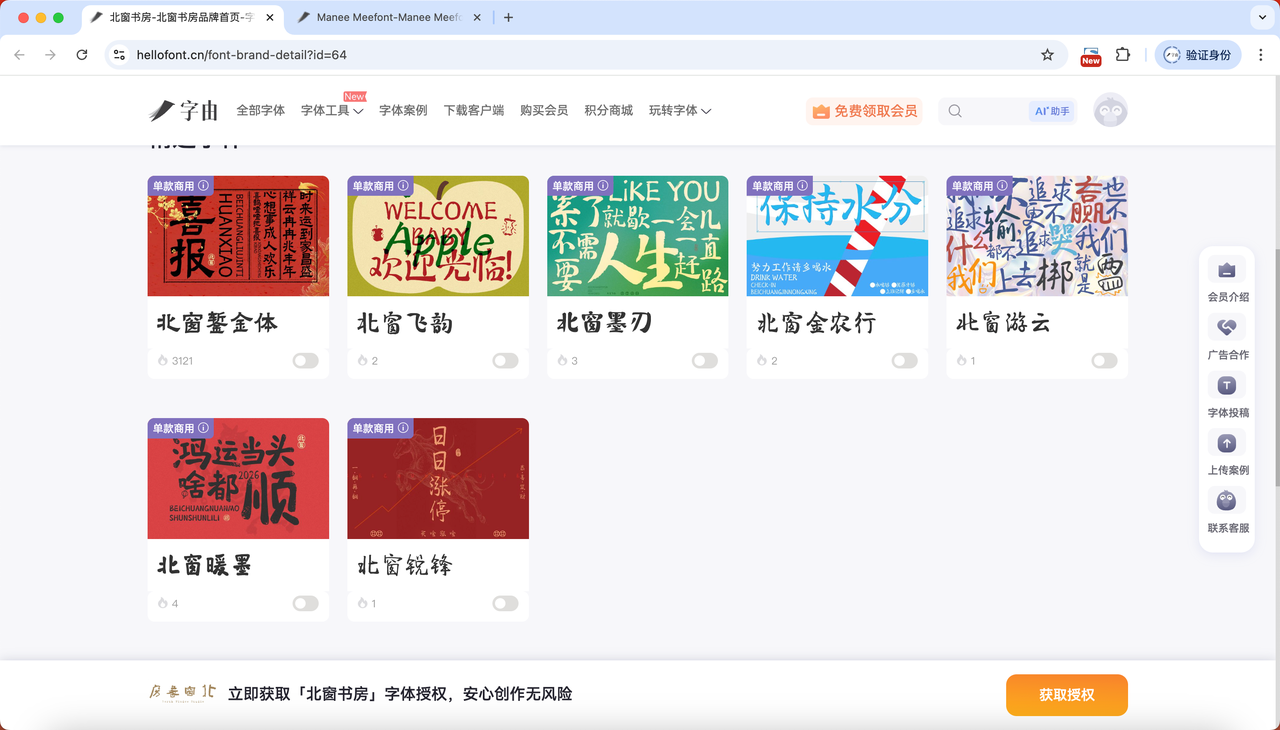The height and width of the screenshot is (730, 1280).
Task: Click the user avatar icon
Action: tap(1110, 110)
